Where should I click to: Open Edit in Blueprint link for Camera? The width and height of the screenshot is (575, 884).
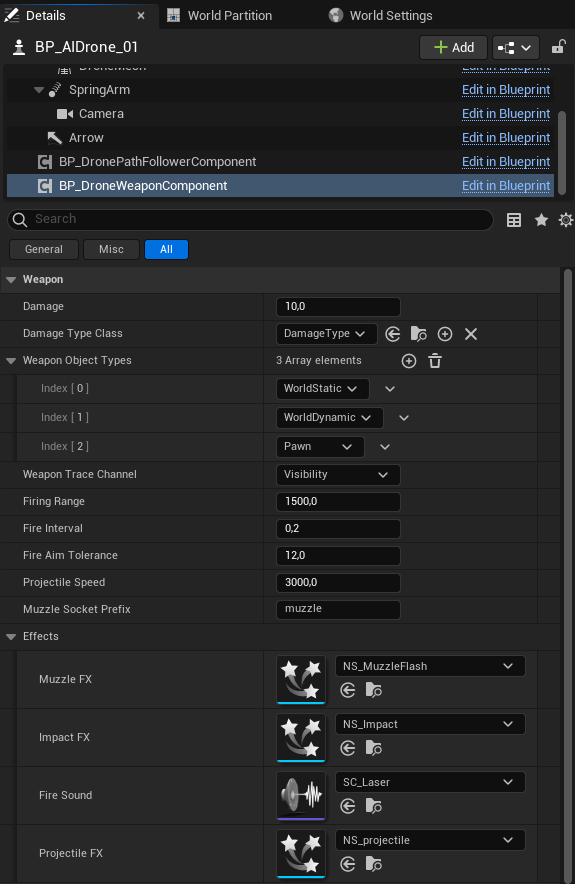[506, 114]
